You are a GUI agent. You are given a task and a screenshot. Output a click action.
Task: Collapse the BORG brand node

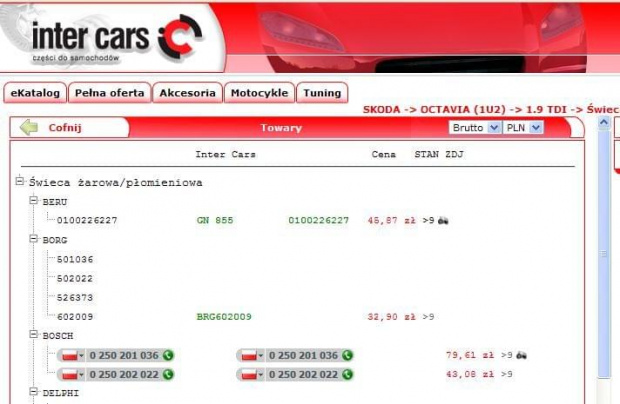(34, 239)
